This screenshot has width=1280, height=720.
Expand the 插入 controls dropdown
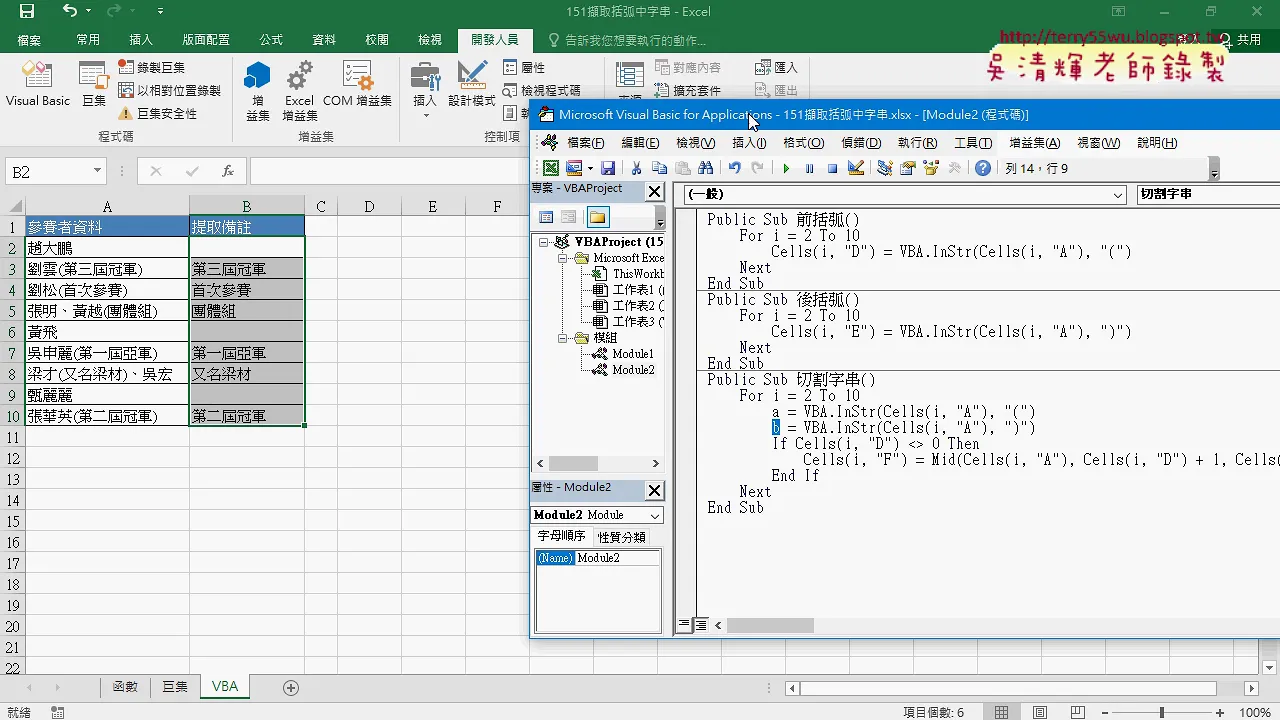pyautogui.click(x=425, y=90)
